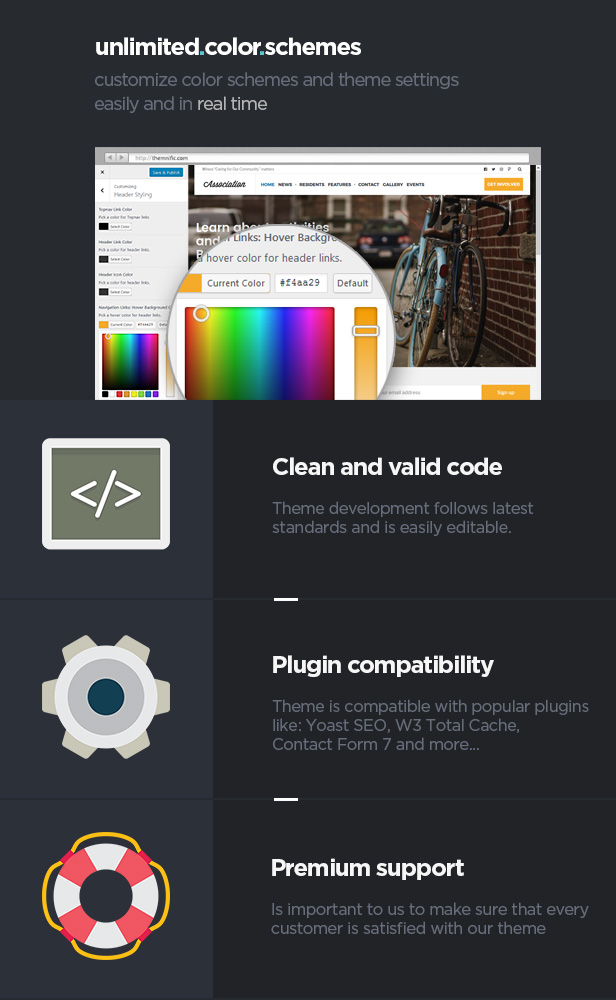Click the code brackets monitor icon
Screen dimensions: 616x1000
pyautogui.click(x=106, y=493)
